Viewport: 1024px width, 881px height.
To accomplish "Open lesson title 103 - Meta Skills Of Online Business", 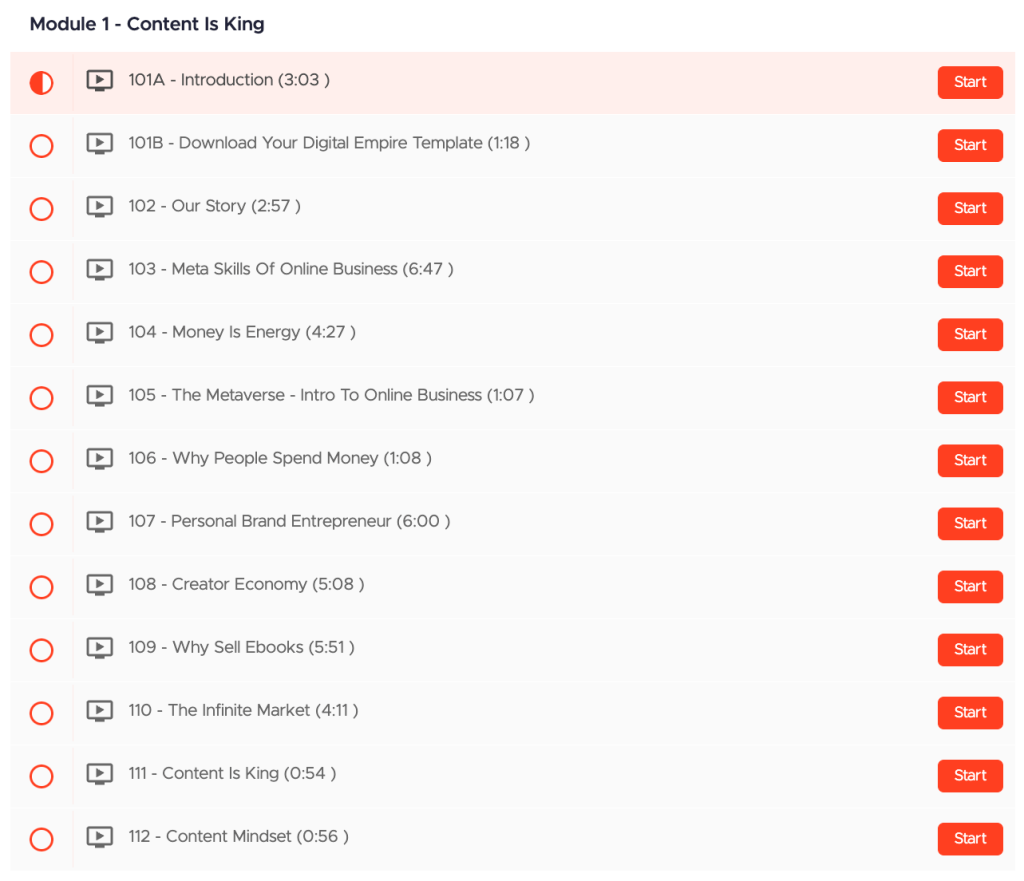I will (x=290, y=269).
